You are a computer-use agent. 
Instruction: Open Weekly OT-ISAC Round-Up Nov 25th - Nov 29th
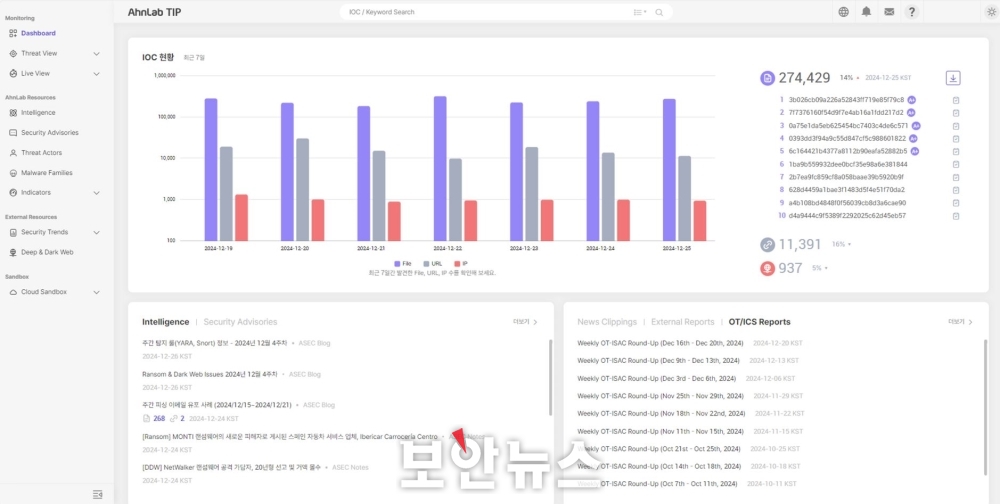660,396
